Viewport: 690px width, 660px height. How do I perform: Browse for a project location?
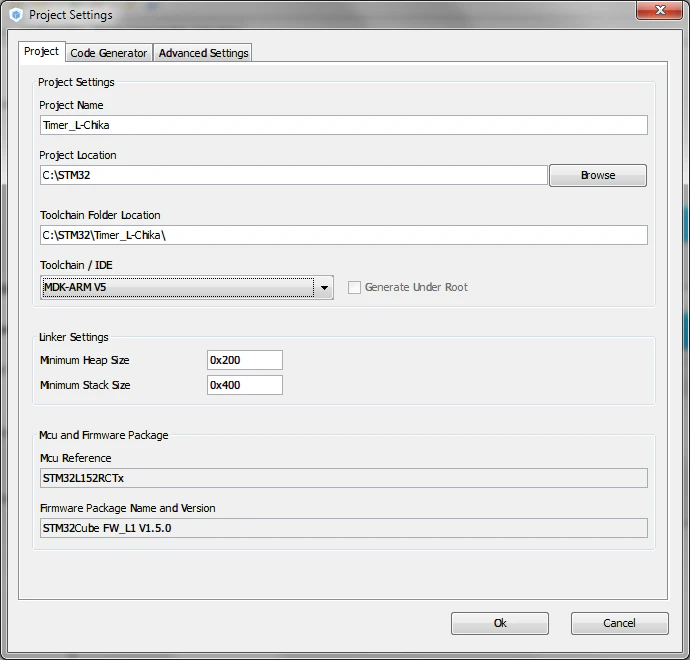click(x=598, y=175)
